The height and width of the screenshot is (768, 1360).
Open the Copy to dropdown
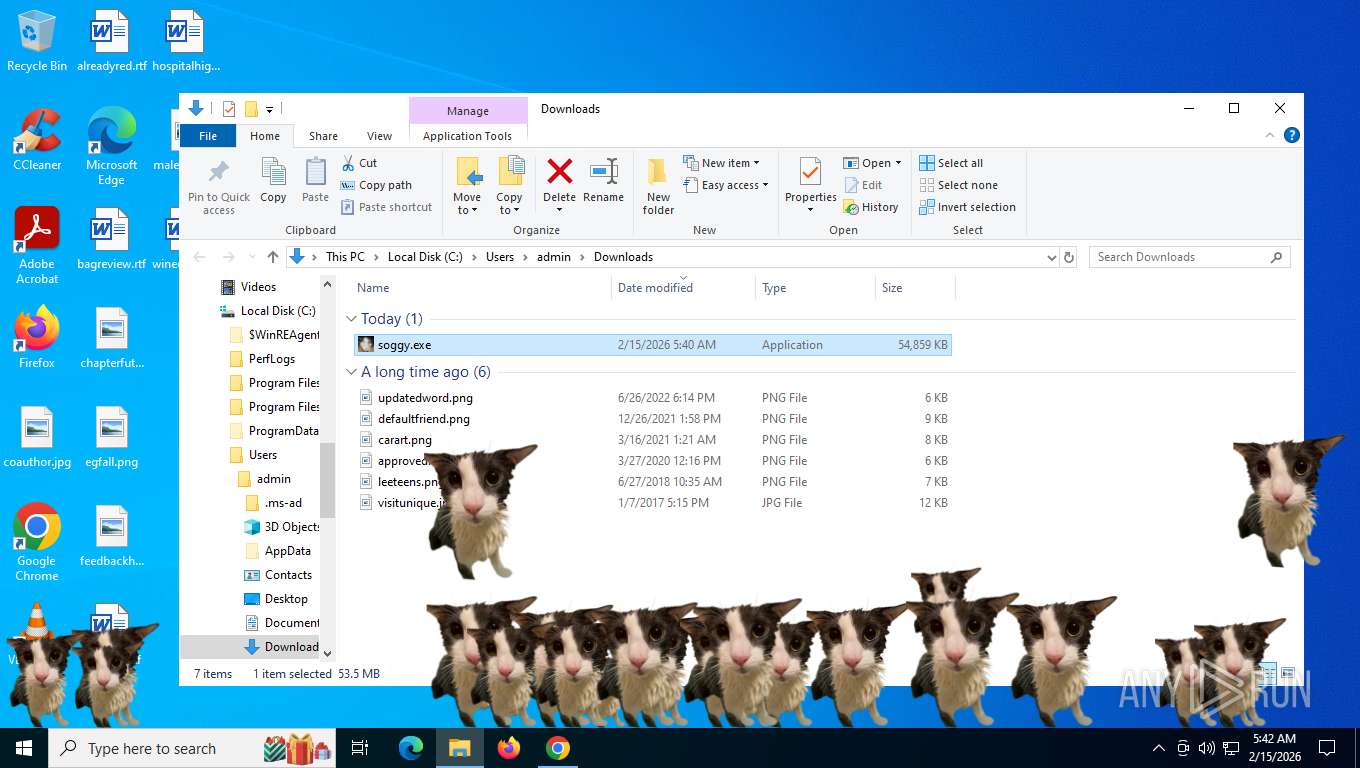pos(510,186)
